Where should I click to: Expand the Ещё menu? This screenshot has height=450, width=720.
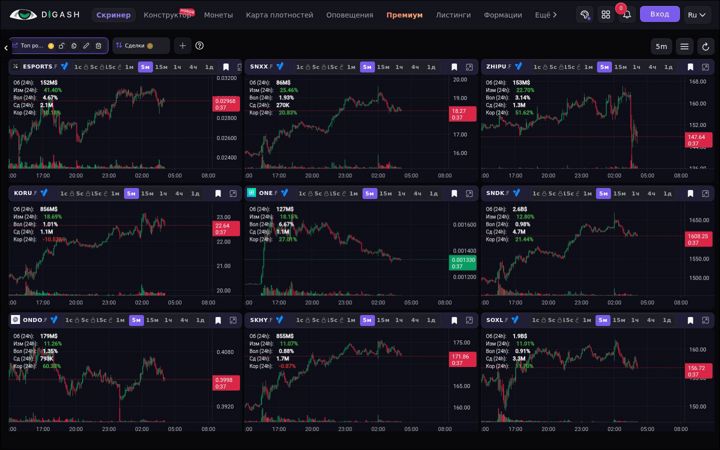pyautogui.click(x=546, y=15)
